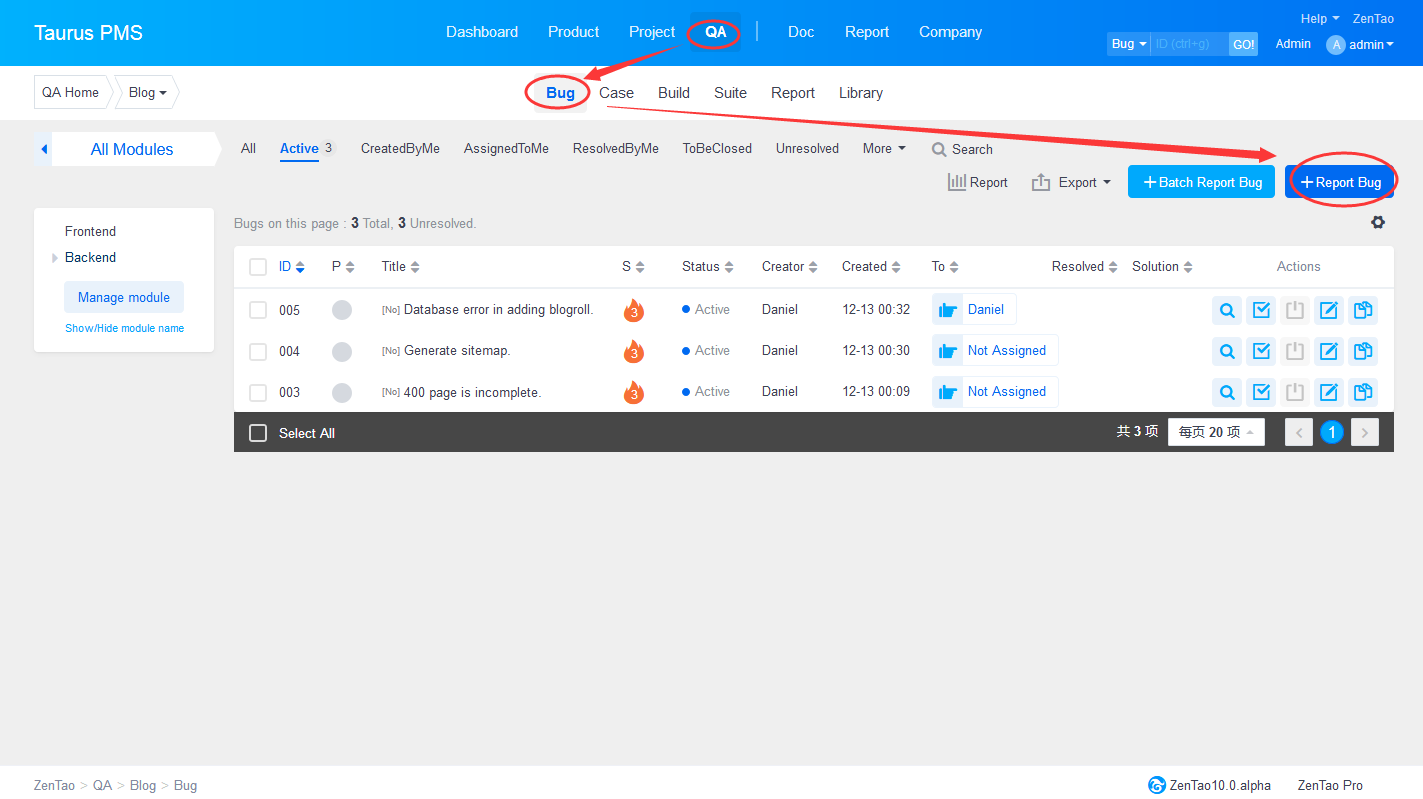Screen dimensions: 1423x799
Task: Open the Bug search type dropdown
Action: pos(1129,44)
